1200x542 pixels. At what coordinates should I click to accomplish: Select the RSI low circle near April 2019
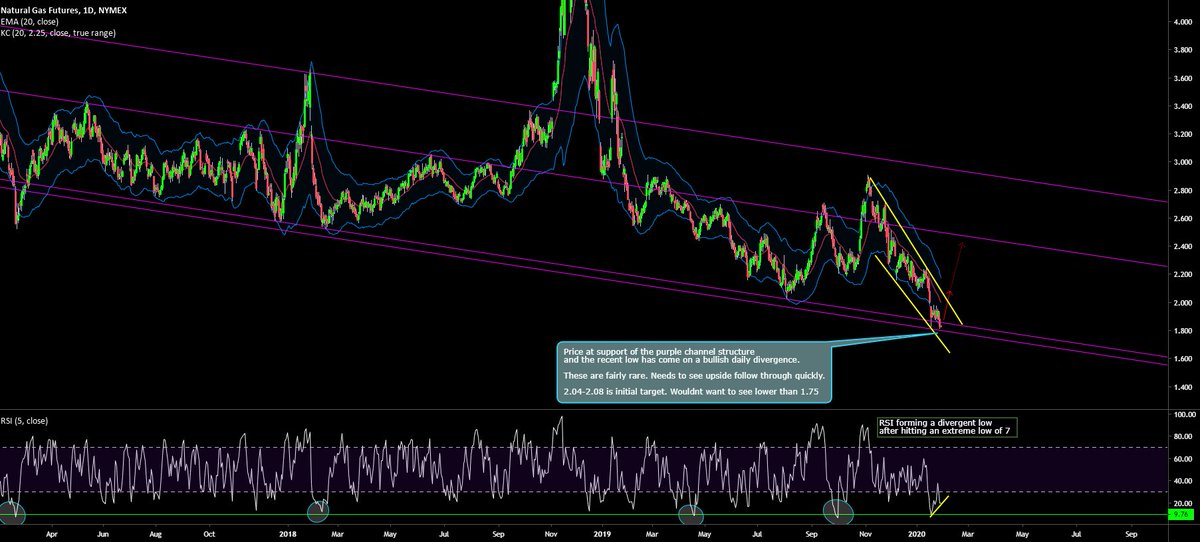690,514
